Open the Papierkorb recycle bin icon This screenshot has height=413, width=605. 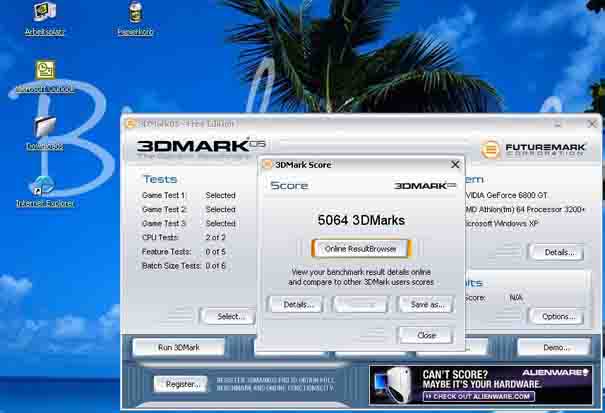(x=135, y=18)
